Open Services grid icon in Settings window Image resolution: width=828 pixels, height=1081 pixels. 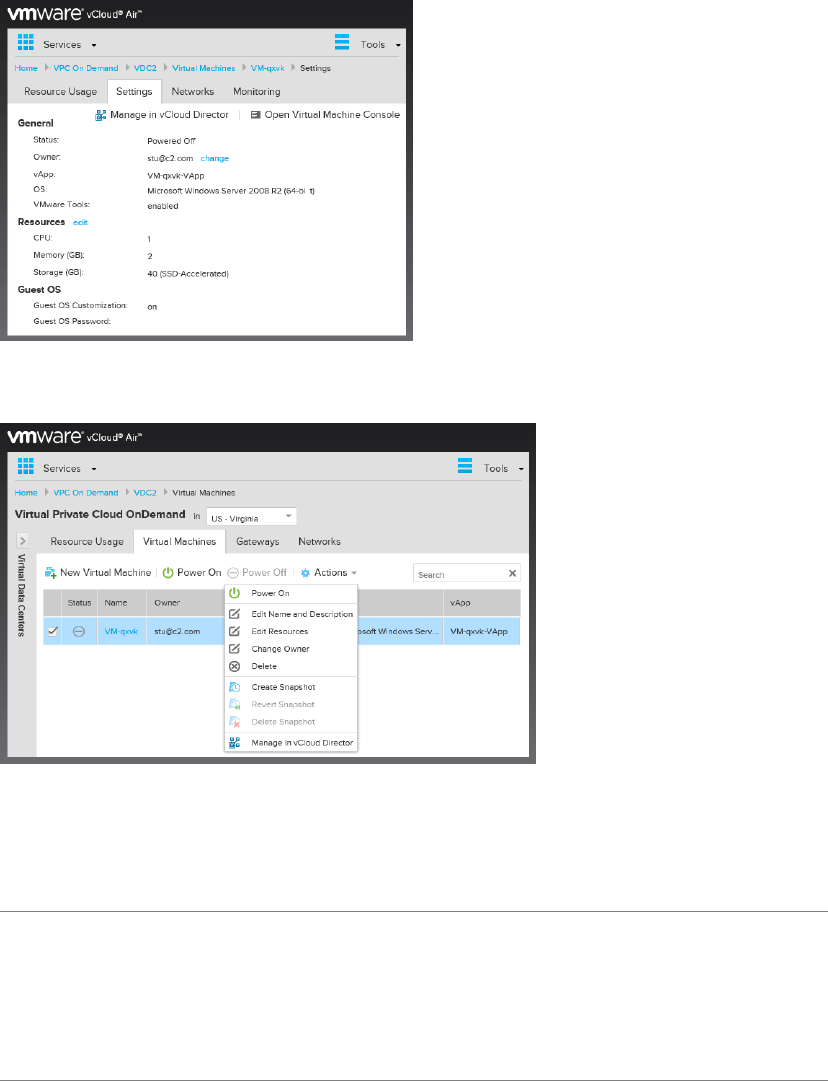pyautogui.click(x=26, y=42)
